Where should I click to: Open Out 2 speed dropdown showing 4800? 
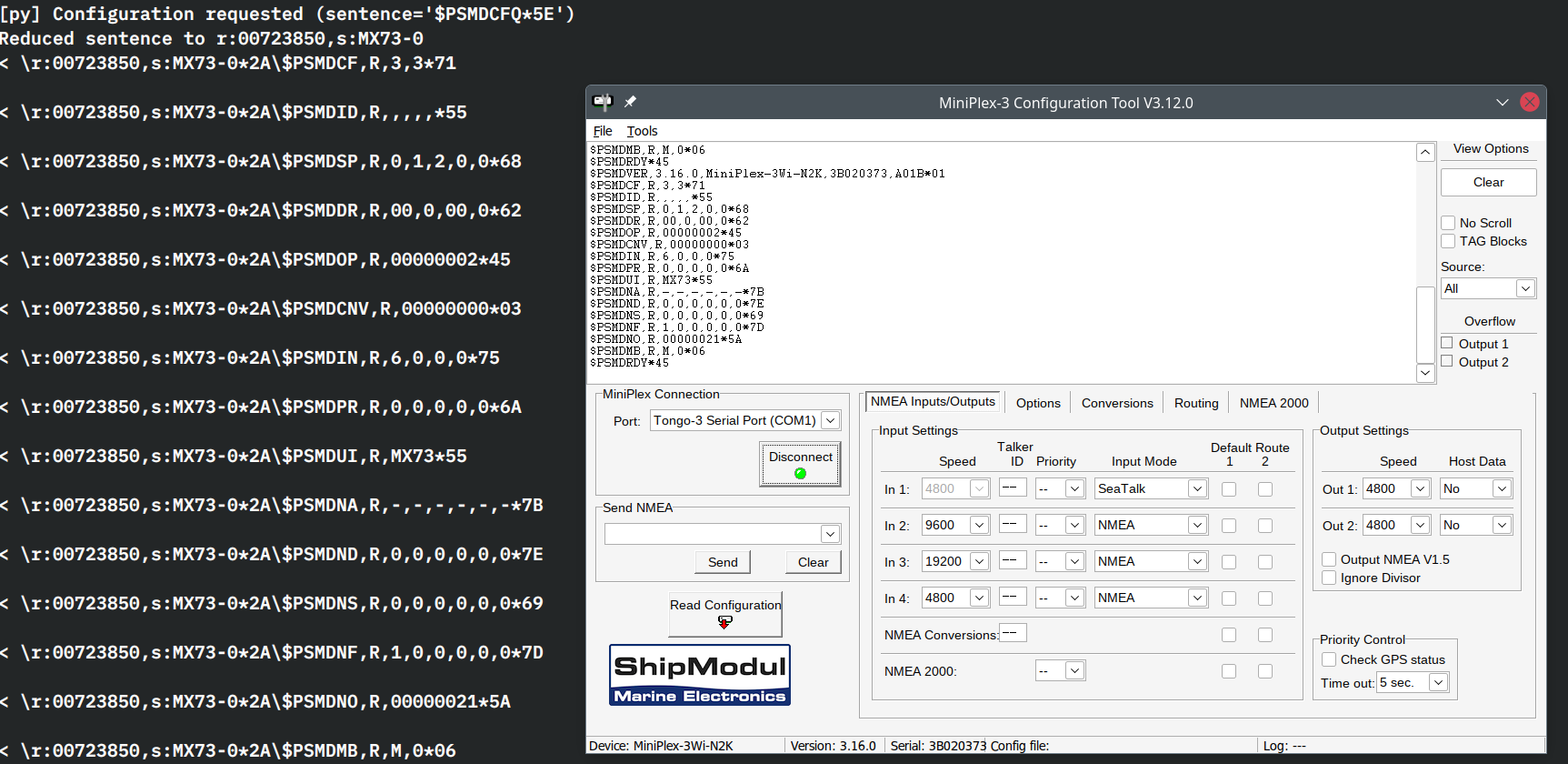coord(1397,525)
